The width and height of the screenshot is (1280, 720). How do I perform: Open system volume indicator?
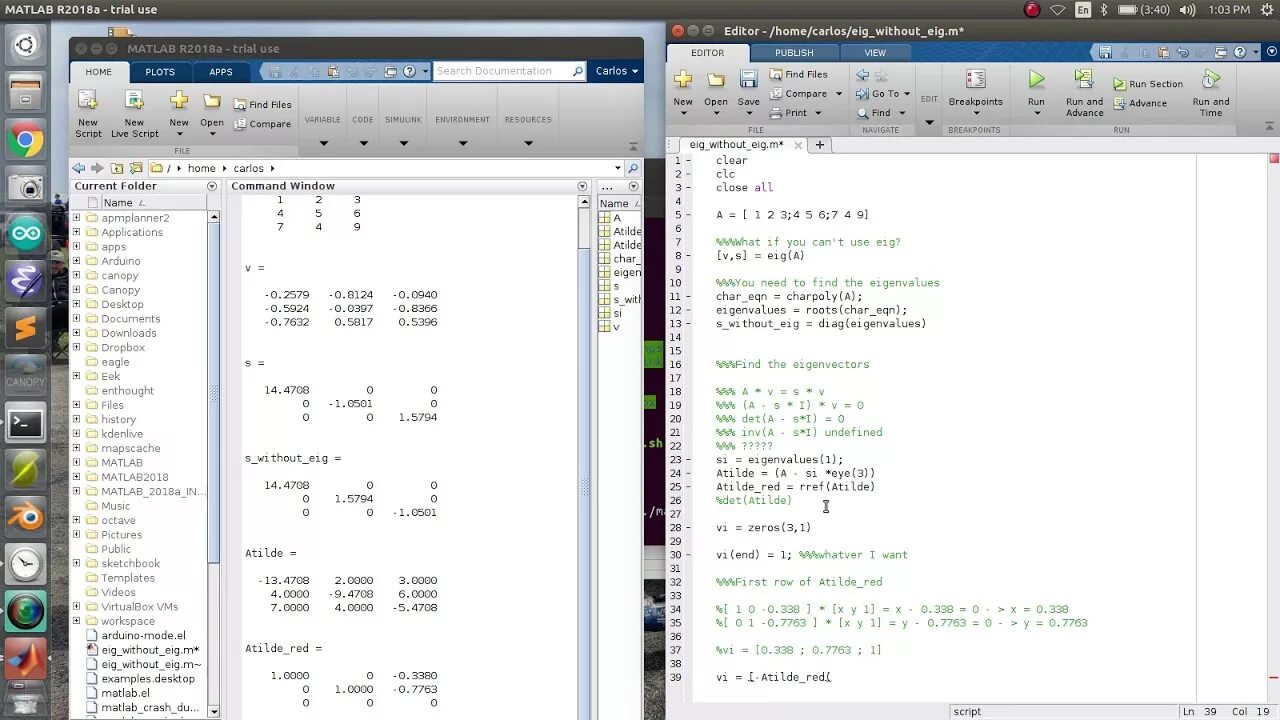tap(1187, 10)
